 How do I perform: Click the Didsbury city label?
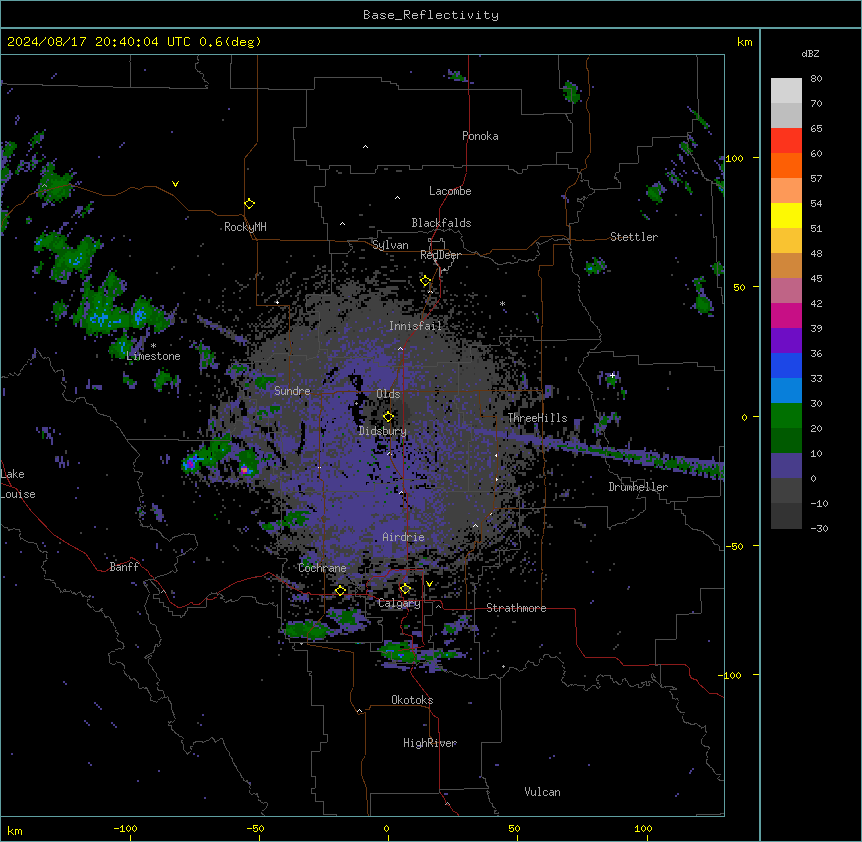pos(383,431)
